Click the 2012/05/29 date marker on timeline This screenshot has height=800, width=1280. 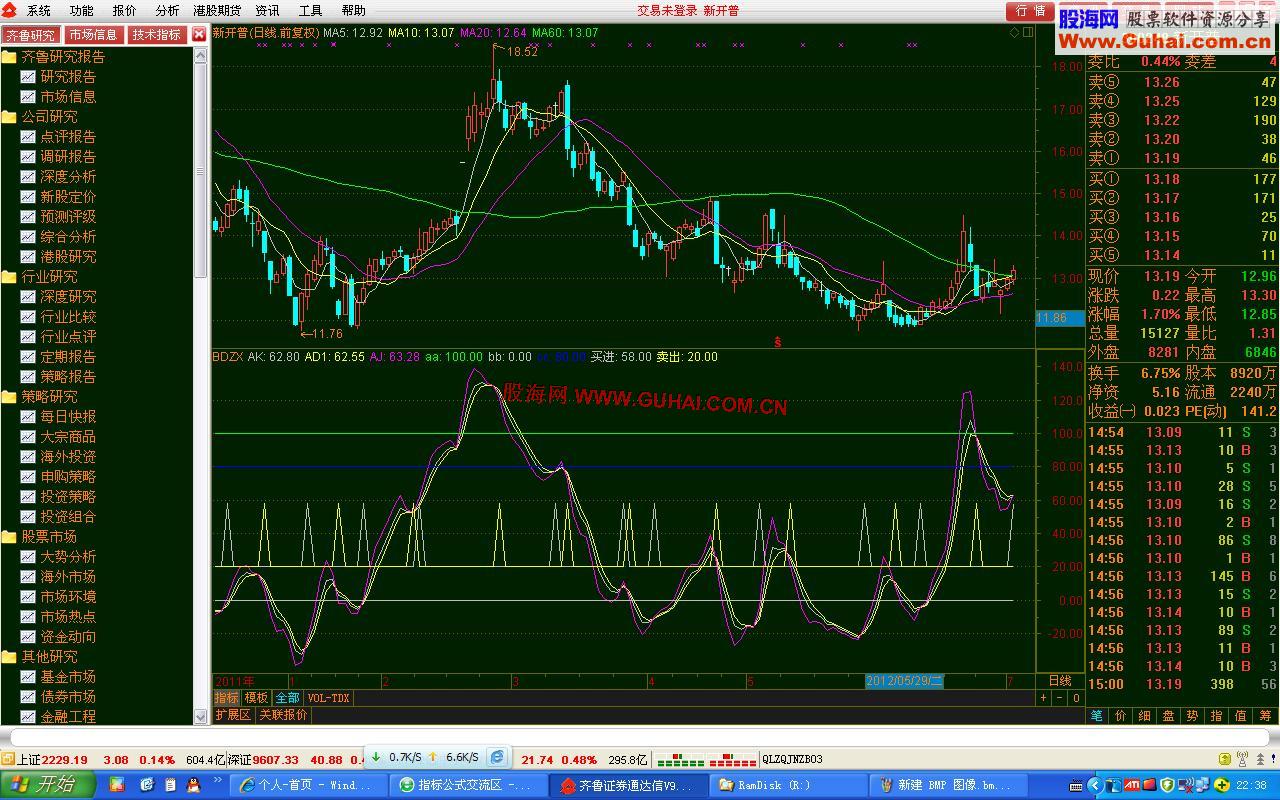(x=904, y=681)
